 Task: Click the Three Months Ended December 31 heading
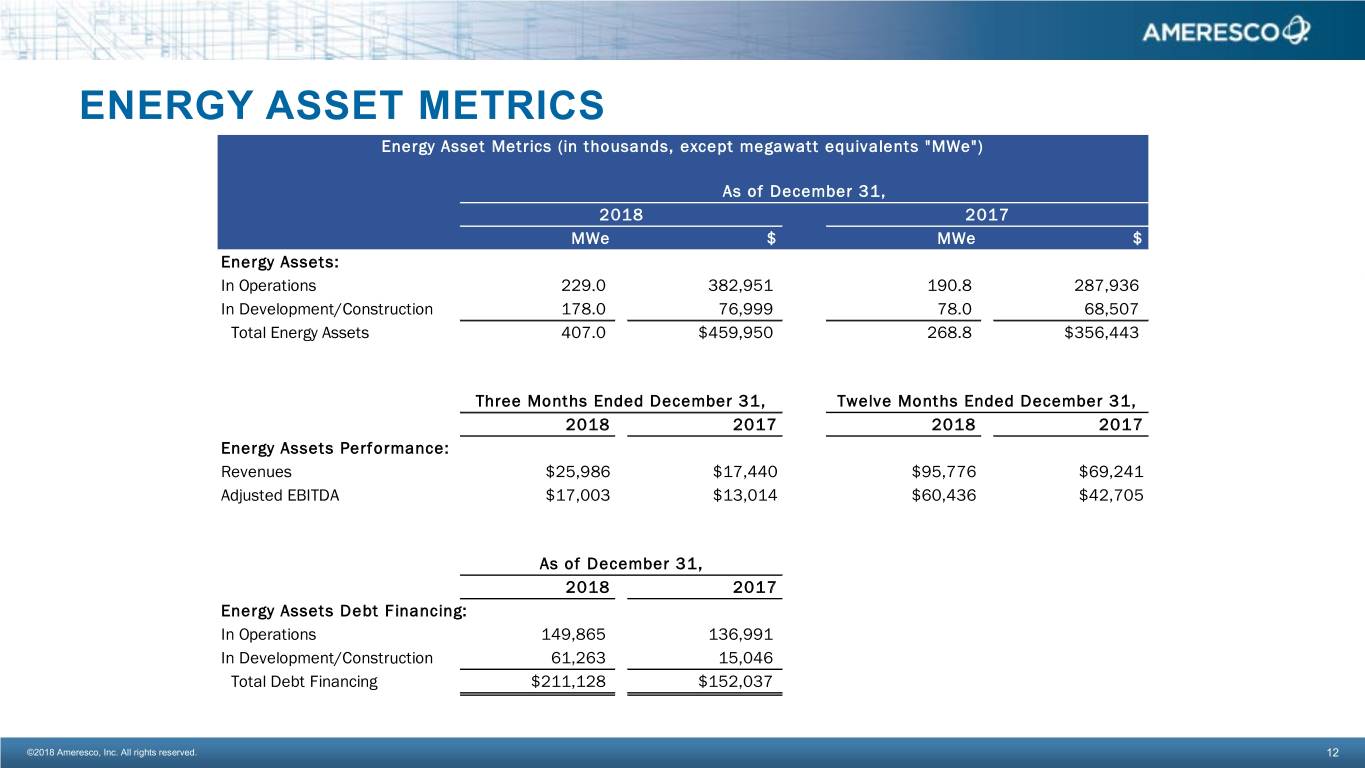620,402
